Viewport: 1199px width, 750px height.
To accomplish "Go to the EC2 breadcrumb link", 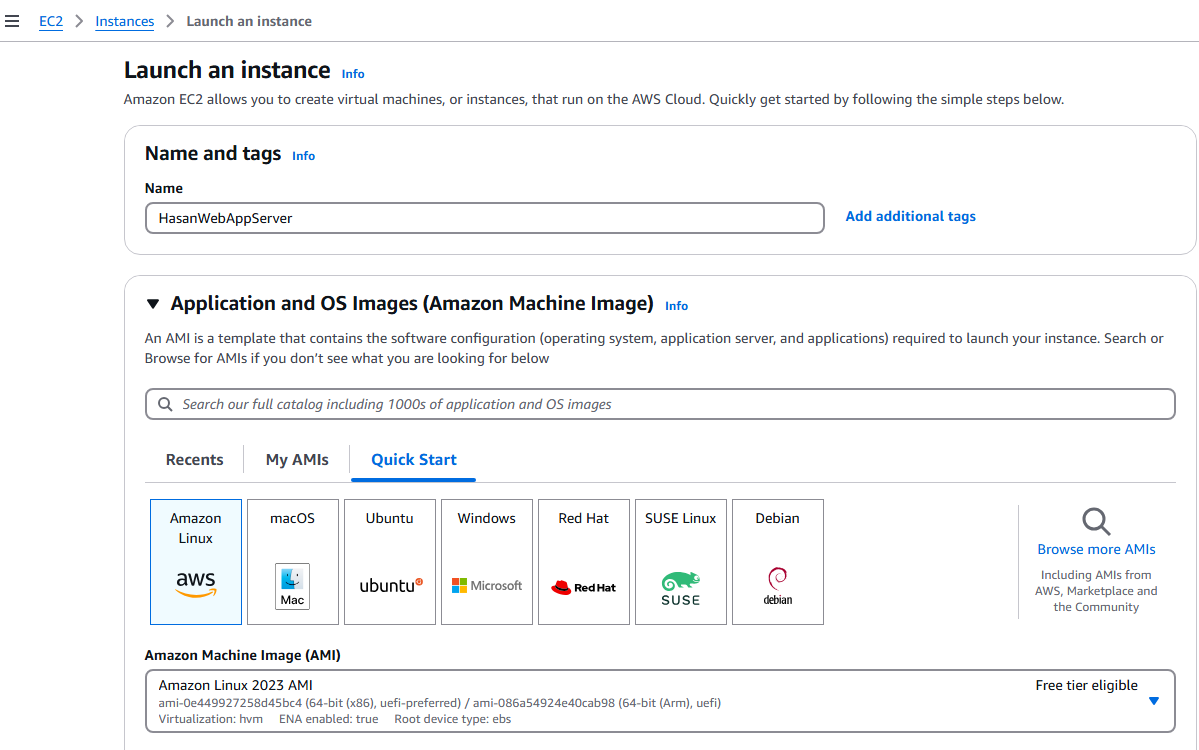I will pyautogui.click(x=51, y=21).
